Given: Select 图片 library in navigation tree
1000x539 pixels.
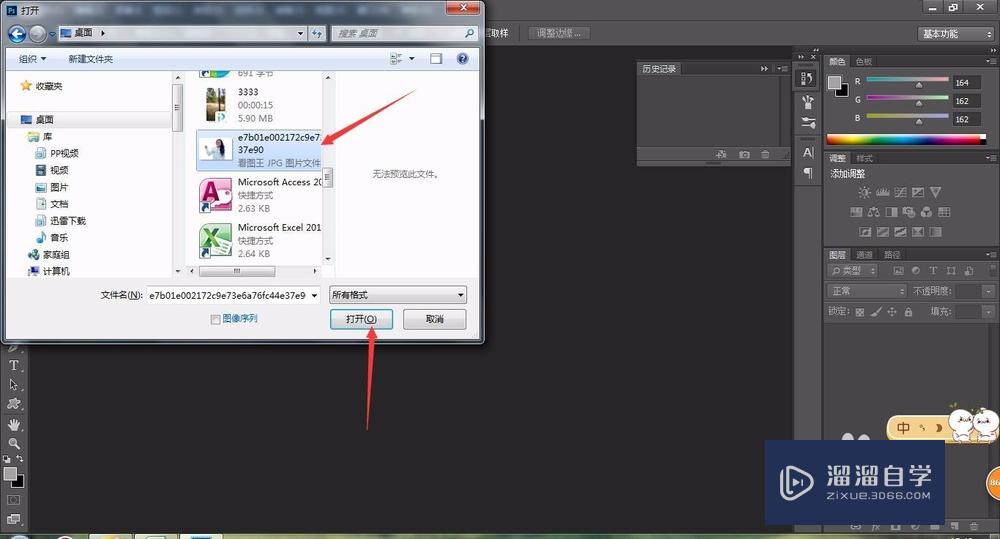Looking at the screenshot, I should [52, 187].
